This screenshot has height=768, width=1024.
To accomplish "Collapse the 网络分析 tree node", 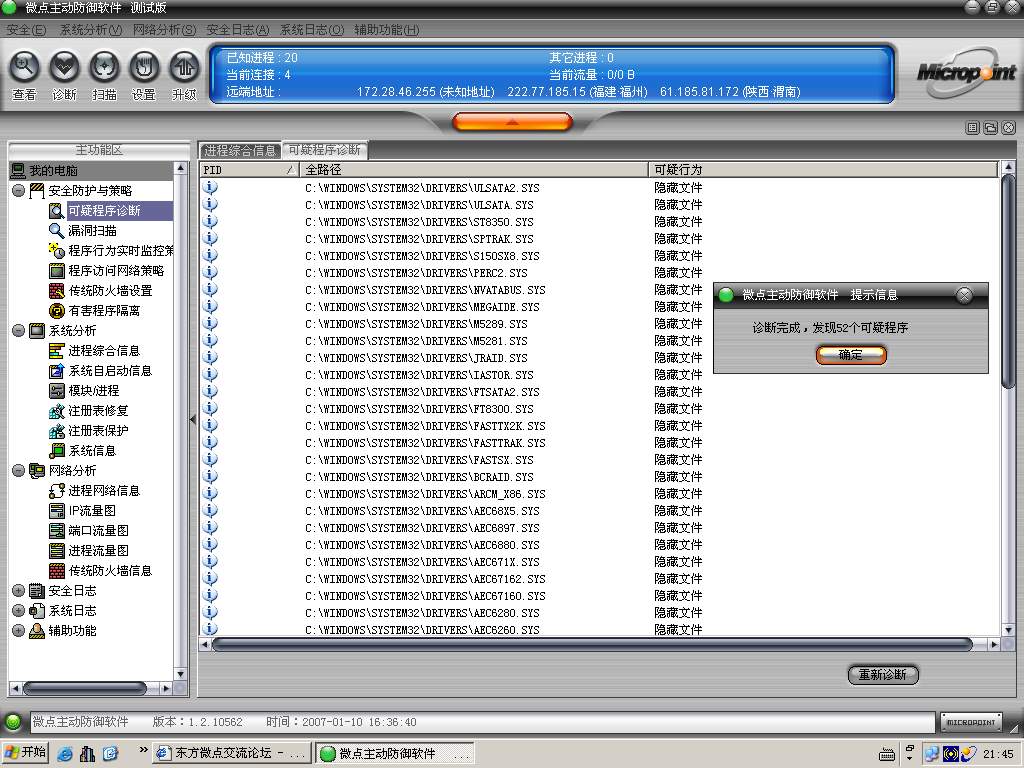I will pos(18,471).
